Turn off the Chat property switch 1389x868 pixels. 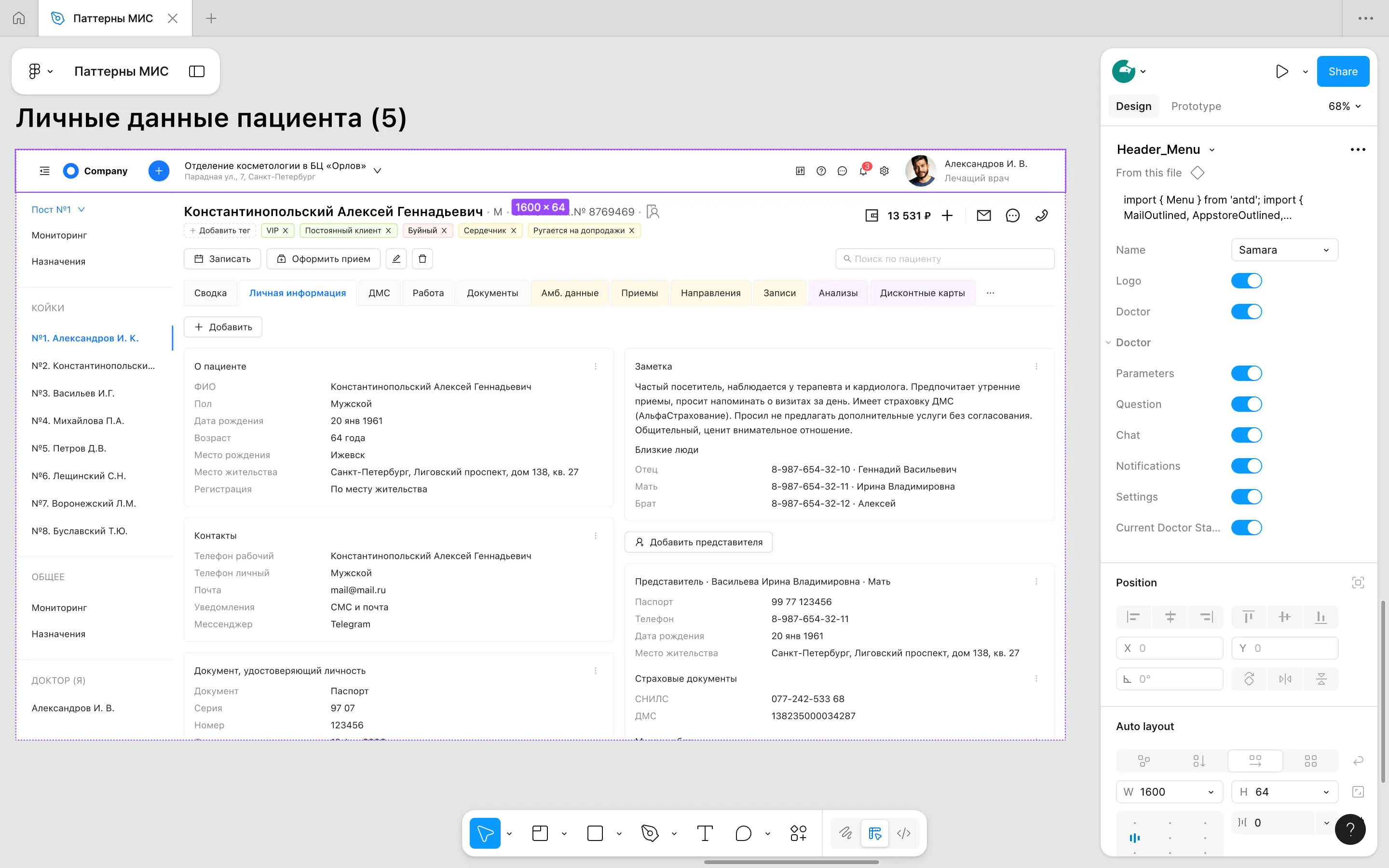click(x=1246, y=435)
